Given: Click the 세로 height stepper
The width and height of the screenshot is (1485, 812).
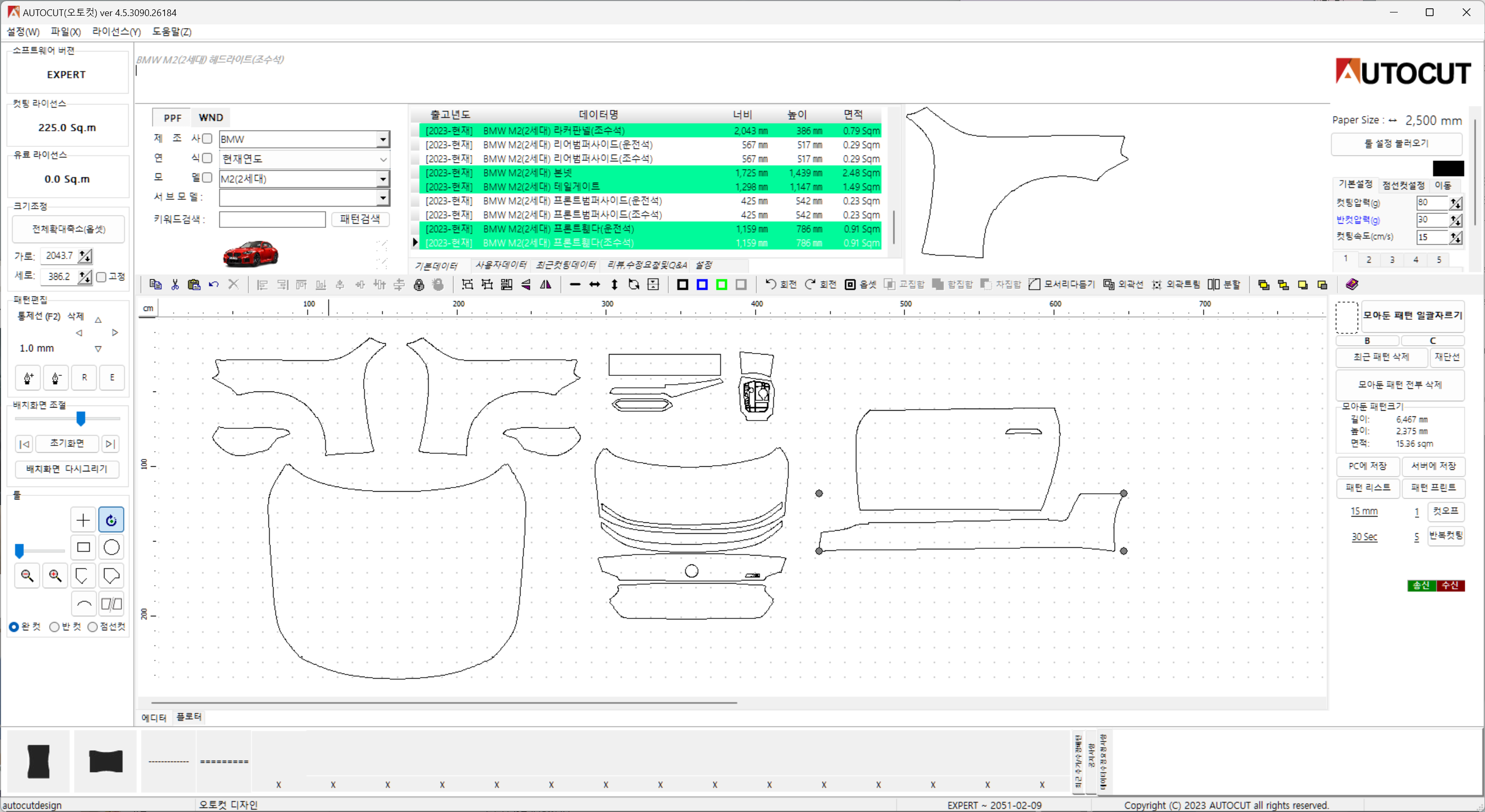Looking at the screenshot, I should [x=85, y=277].
